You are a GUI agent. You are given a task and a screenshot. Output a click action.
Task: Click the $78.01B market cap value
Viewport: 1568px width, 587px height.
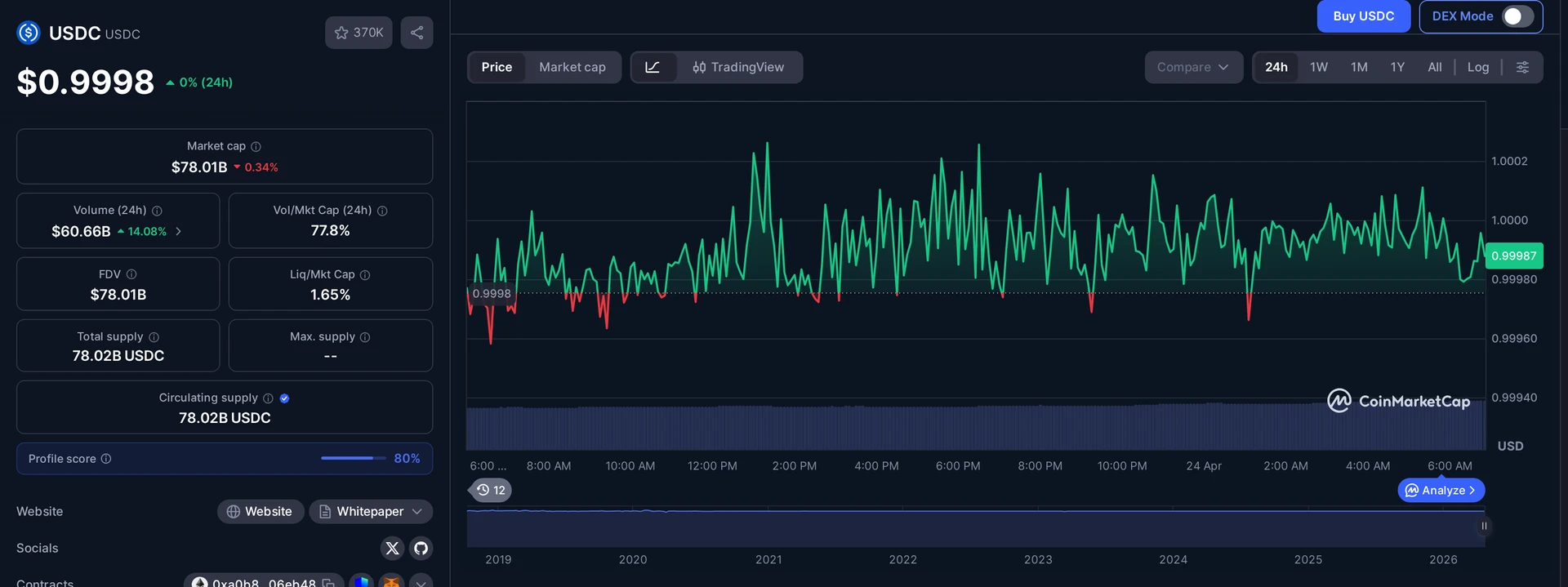click(199, 167)
